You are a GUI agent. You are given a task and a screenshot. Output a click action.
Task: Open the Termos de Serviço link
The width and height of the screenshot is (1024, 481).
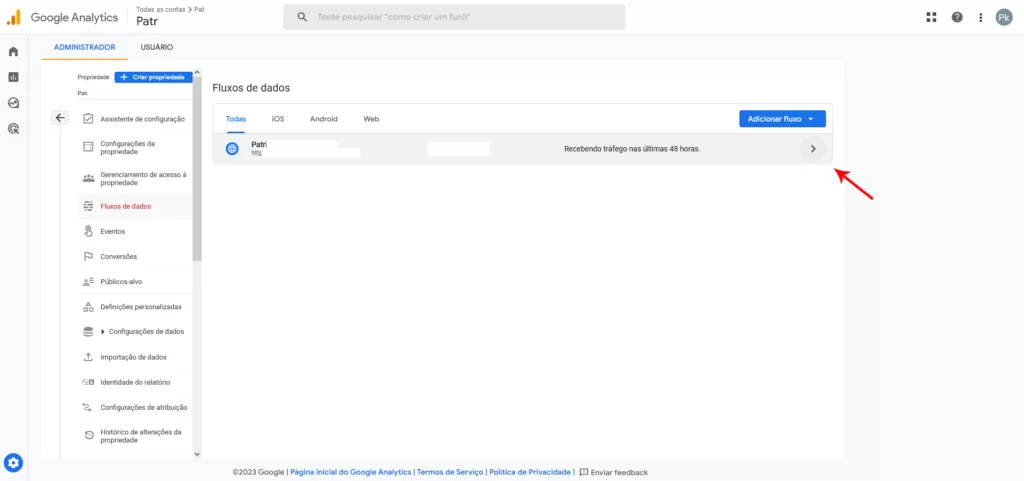click(451, 472)
